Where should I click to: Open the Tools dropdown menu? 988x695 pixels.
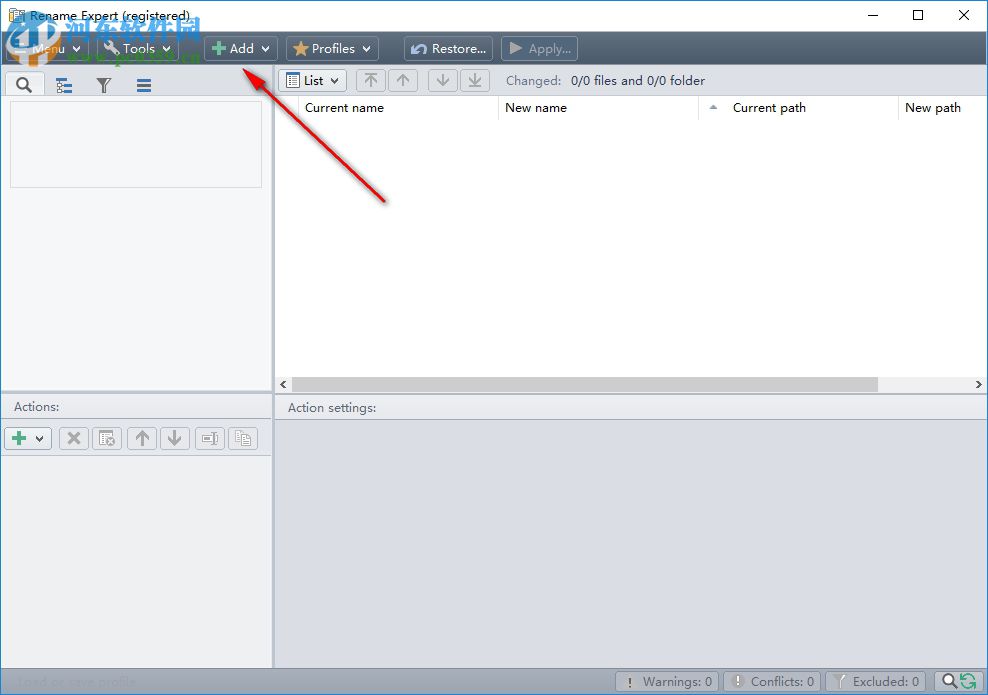[137, 49]
